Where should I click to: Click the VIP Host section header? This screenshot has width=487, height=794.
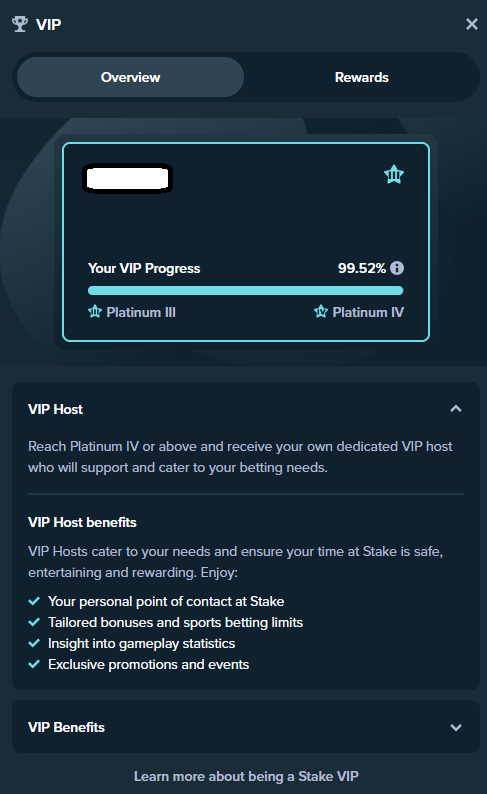point(246,409)
